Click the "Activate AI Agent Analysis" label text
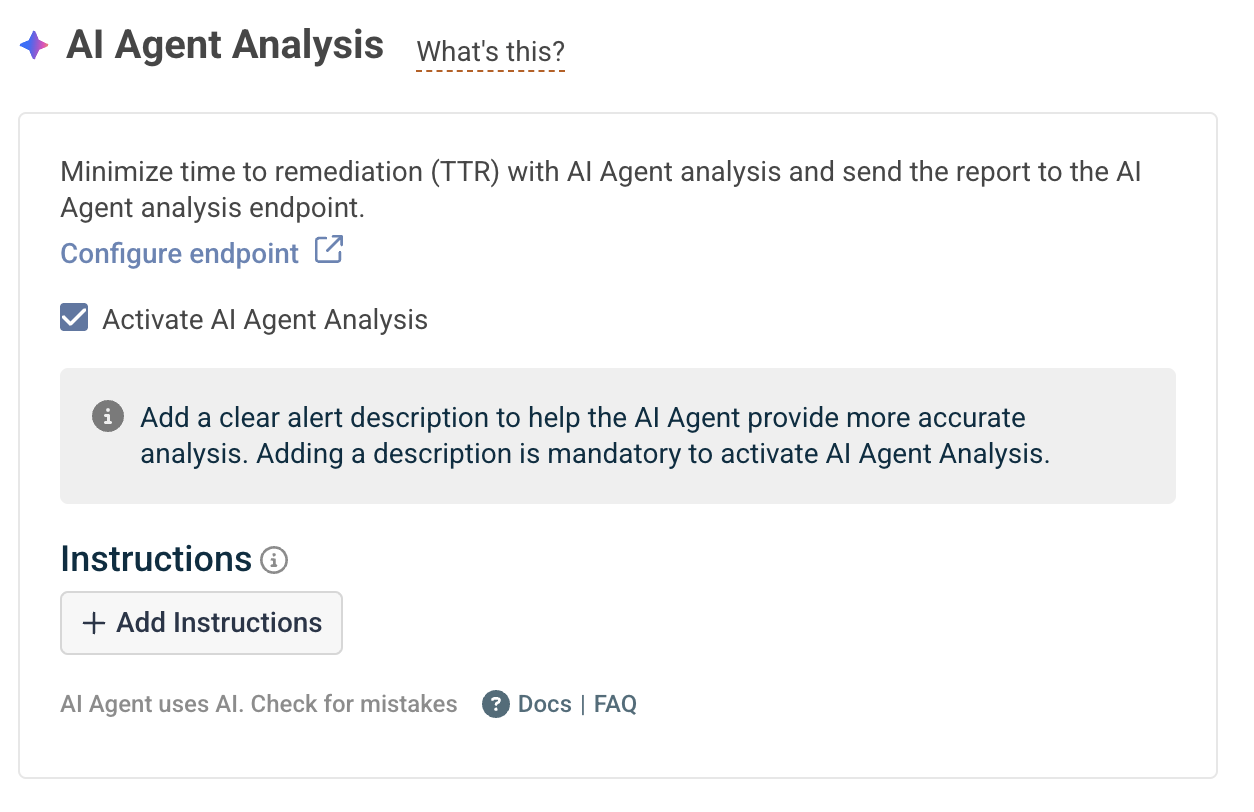 click(265, 320)
